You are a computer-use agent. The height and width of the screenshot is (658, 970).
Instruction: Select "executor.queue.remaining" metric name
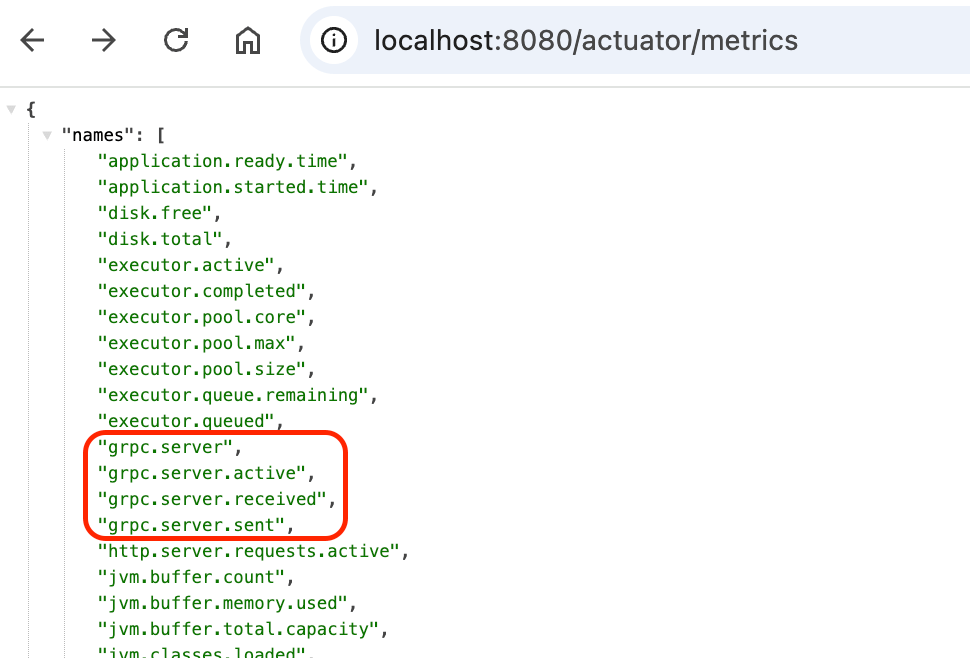point(233,394)
